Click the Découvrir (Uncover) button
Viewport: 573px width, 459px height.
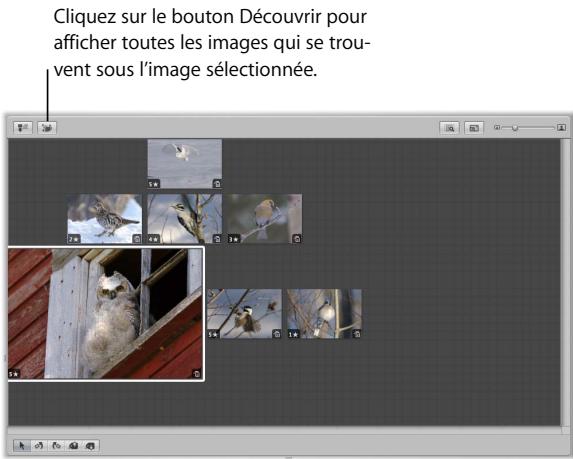(47, 128)
